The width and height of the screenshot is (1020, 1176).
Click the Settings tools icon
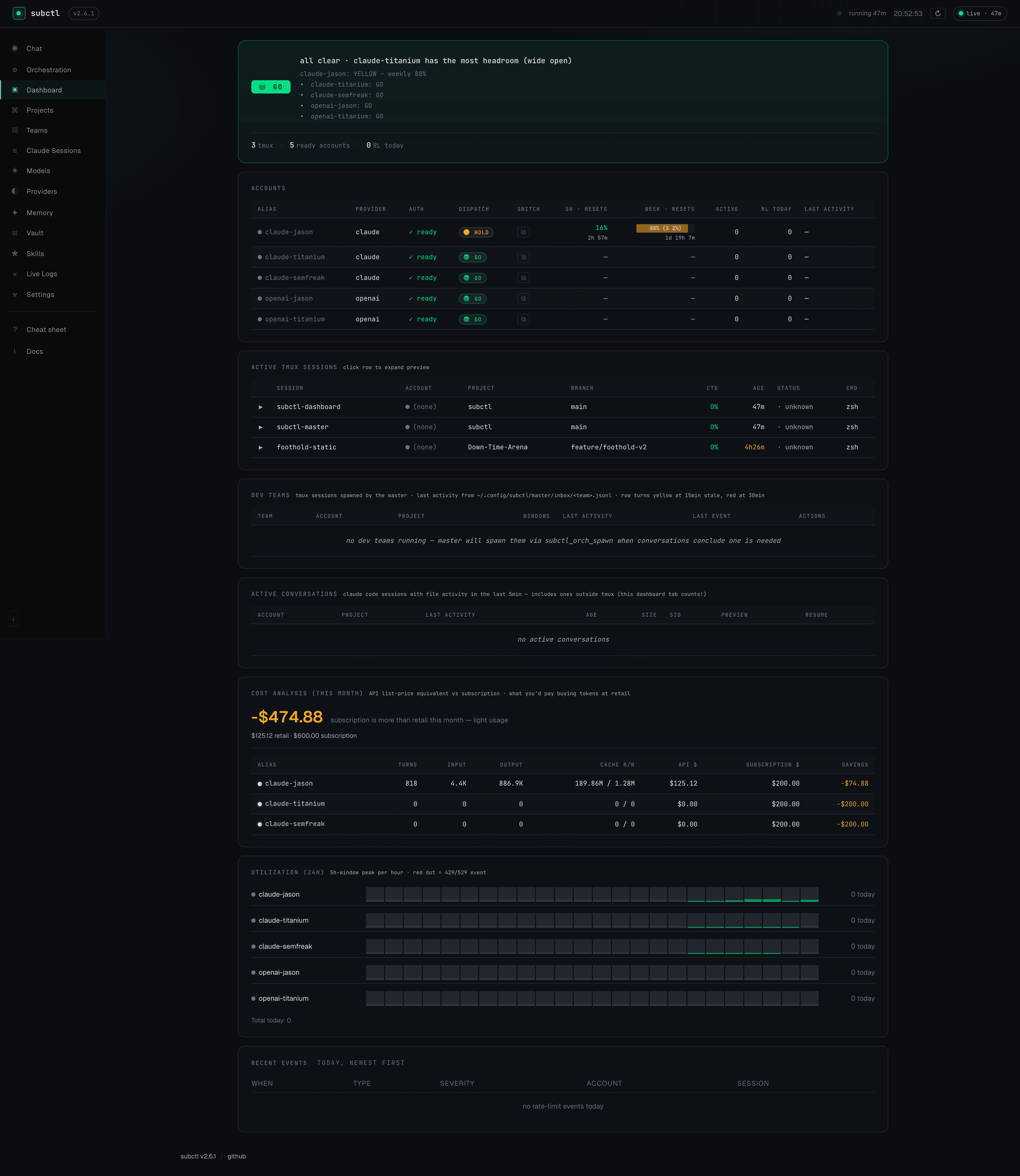15,294
